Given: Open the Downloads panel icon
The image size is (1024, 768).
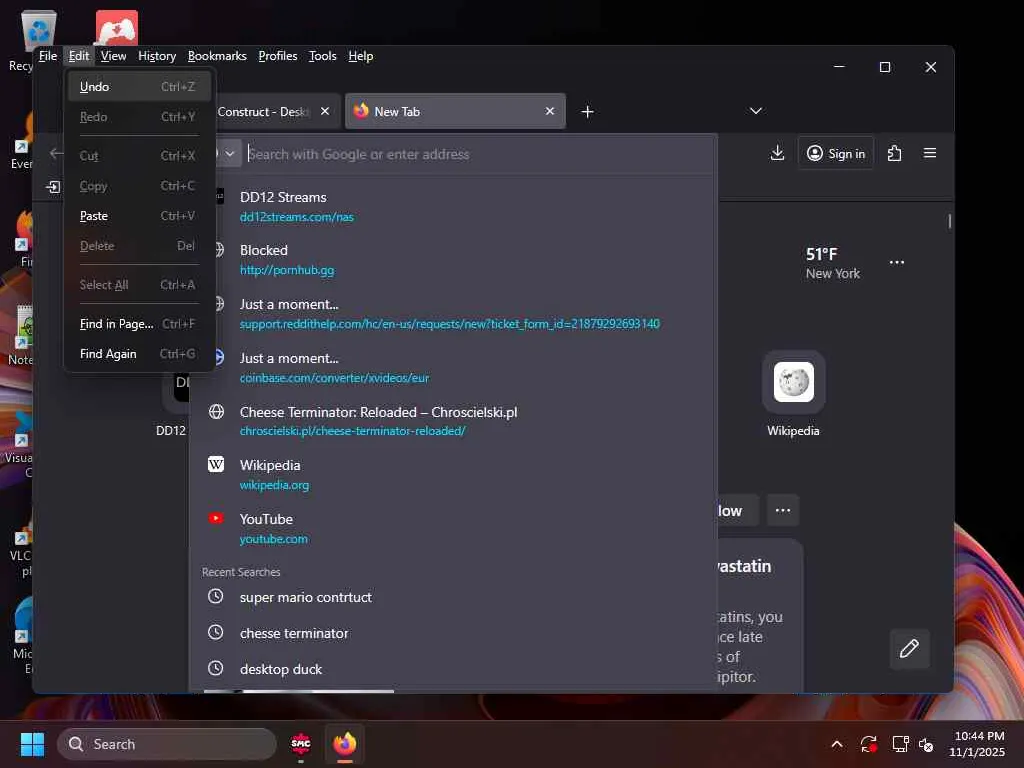Looking at the screenshot, I should [x=777, y=153].
